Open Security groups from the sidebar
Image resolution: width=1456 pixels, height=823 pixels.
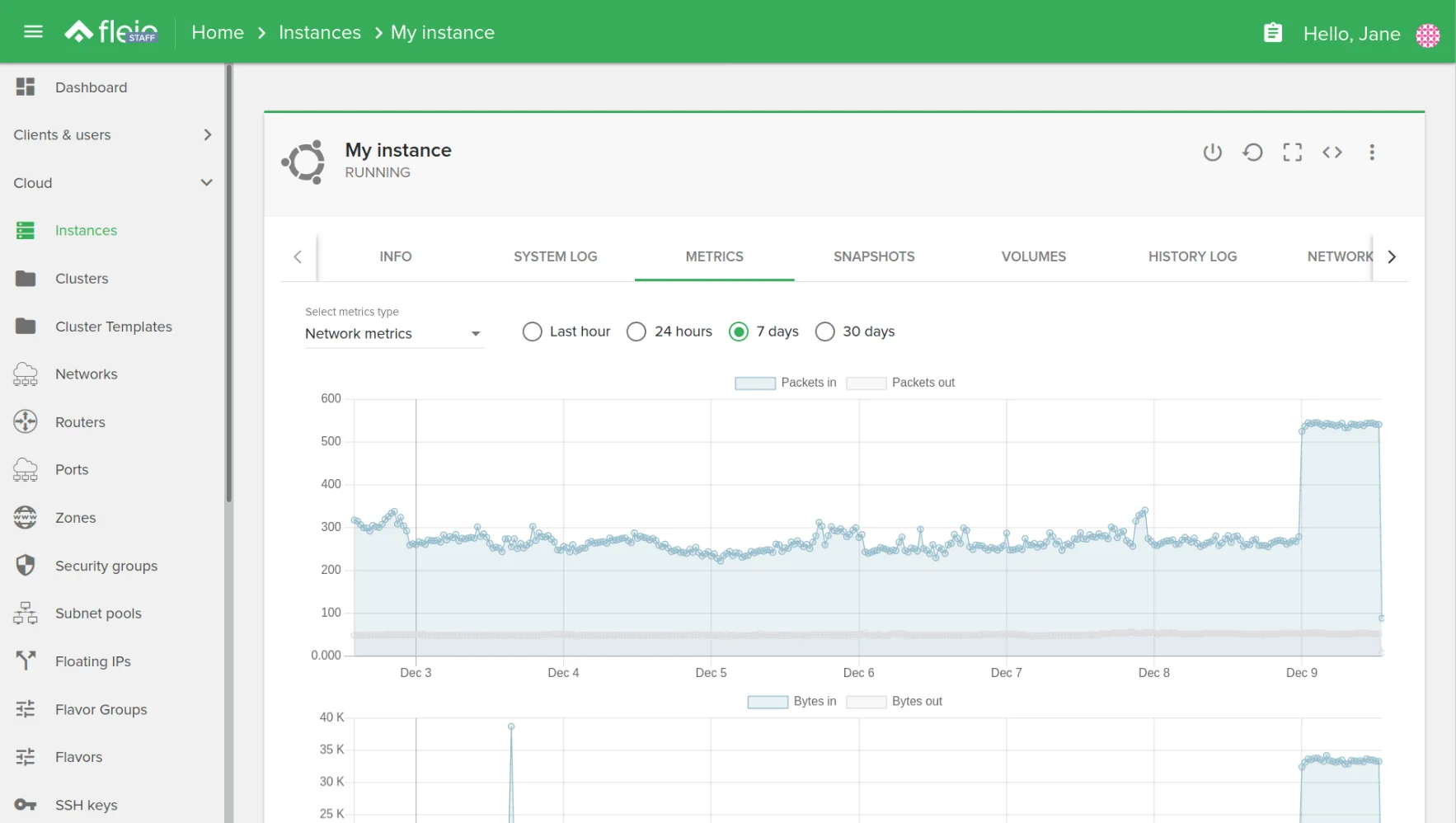[106, 566]
